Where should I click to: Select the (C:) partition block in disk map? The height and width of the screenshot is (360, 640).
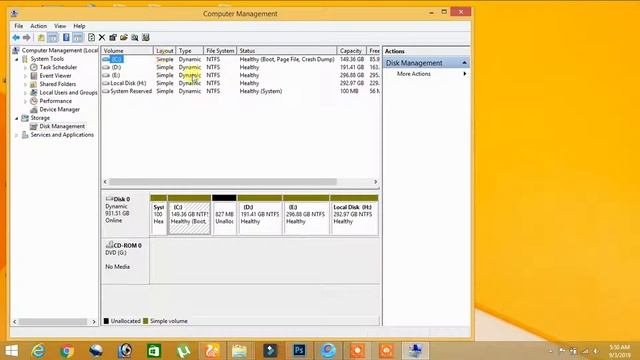(x=189, y=215)
